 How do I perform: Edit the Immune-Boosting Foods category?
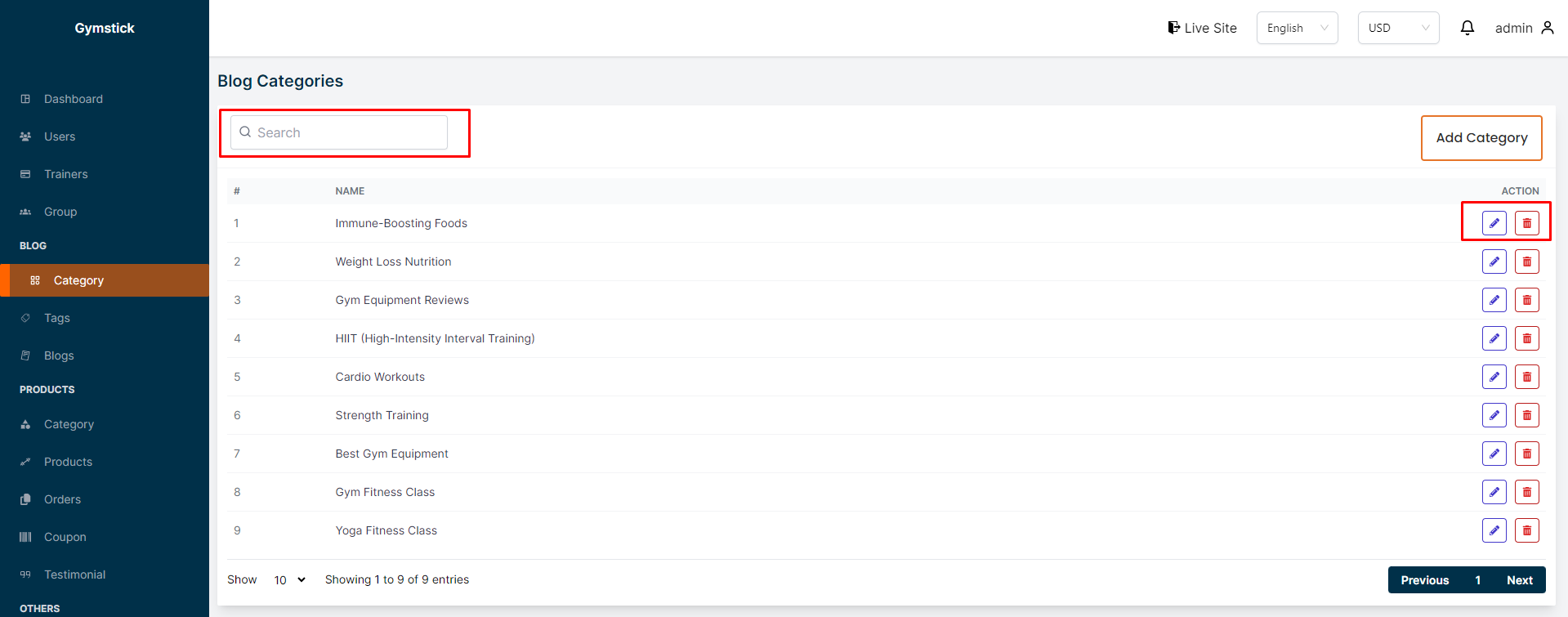tap(1494, 223)
